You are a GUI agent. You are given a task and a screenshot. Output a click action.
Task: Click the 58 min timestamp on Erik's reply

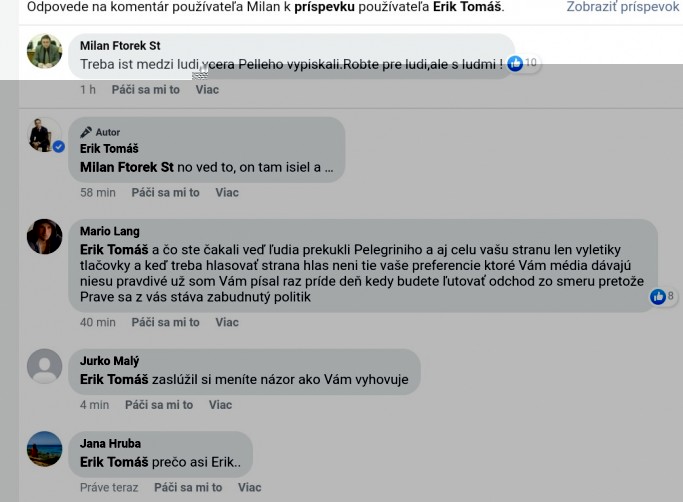tap(98, 193)
